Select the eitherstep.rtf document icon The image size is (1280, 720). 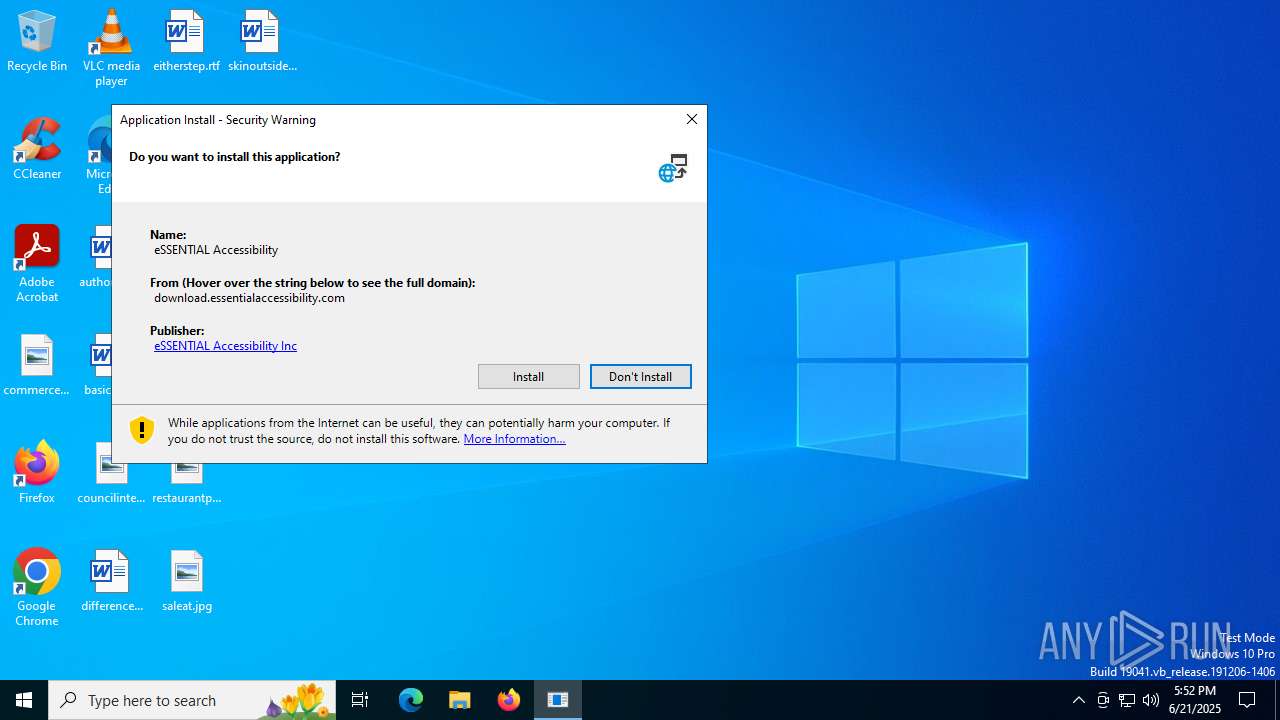tap(186, 42)
